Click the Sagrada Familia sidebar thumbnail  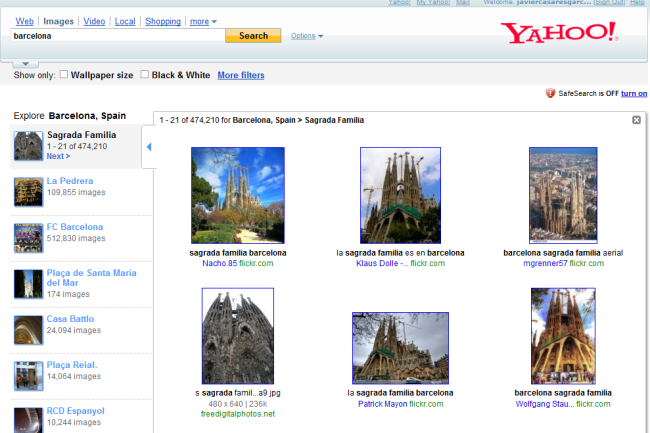click(28, 146)
